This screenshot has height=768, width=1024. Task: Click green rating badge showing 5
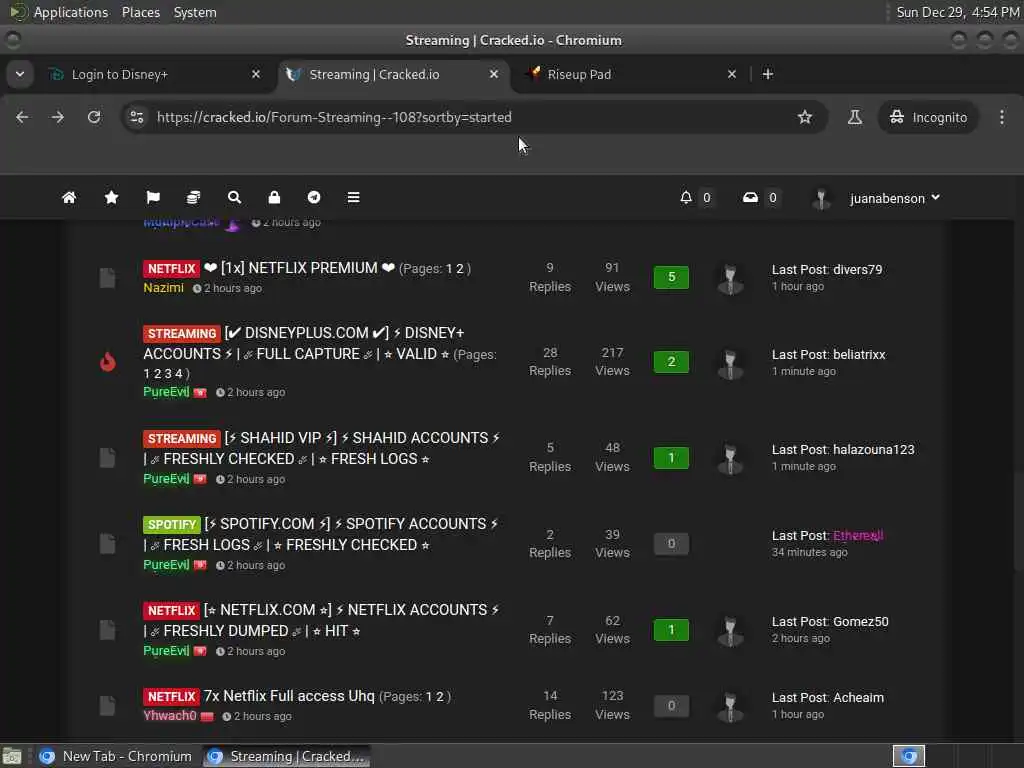(671, 277)
